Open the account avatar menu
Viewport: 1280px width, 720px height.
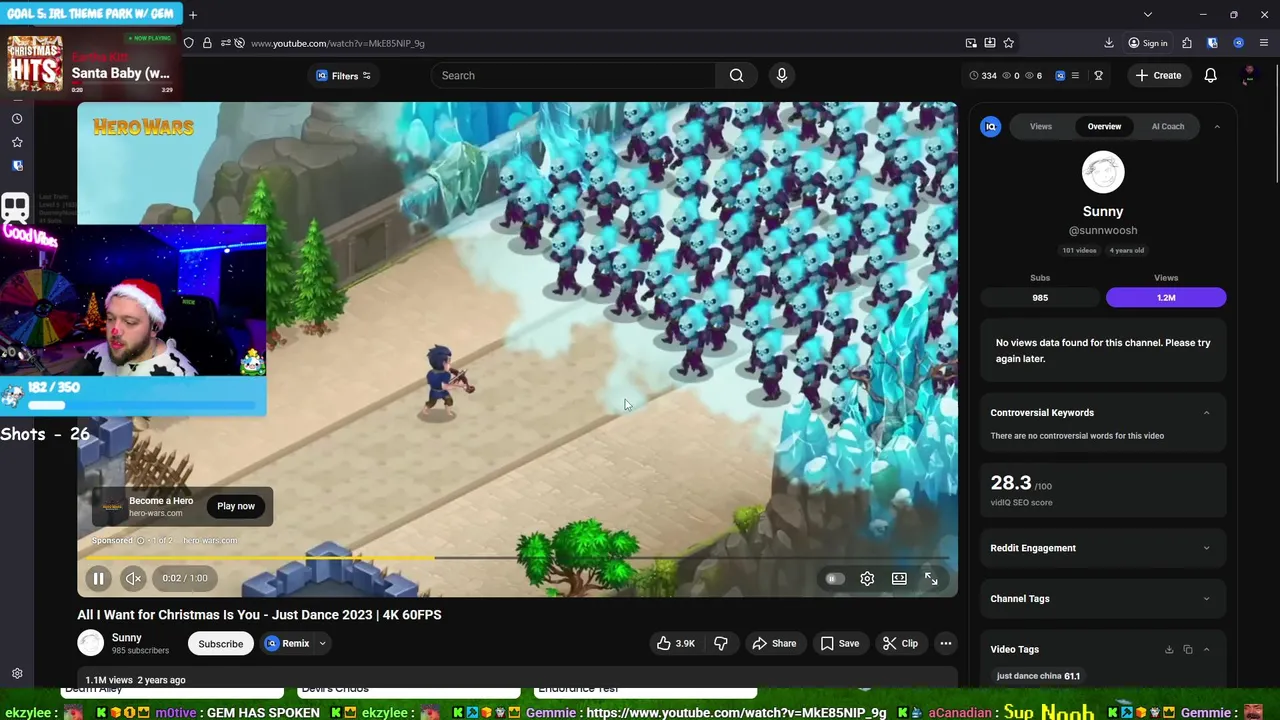[1248, 76]
